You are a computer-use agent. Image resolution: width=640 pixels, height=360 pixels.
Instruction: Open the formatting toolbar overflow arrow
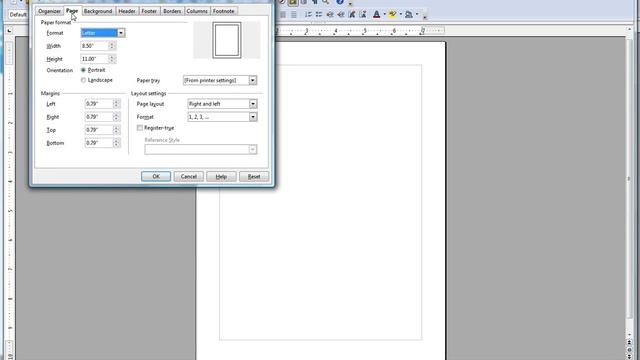(x=425, y=17)
